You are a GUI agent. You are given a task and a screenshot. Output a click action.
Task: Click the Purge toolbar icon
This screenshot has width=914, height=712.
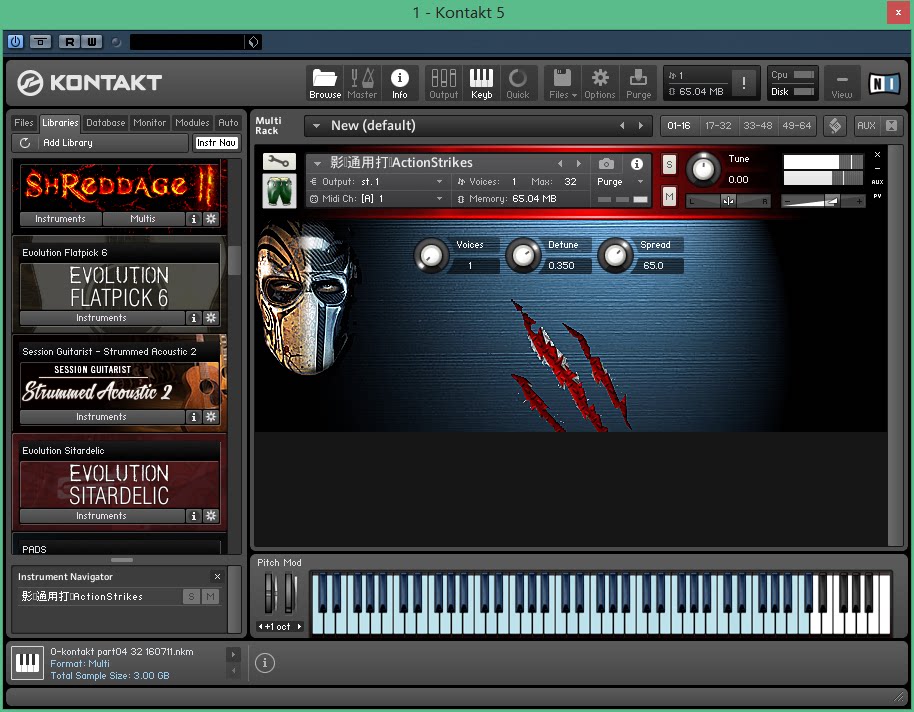tap(638, 83)
